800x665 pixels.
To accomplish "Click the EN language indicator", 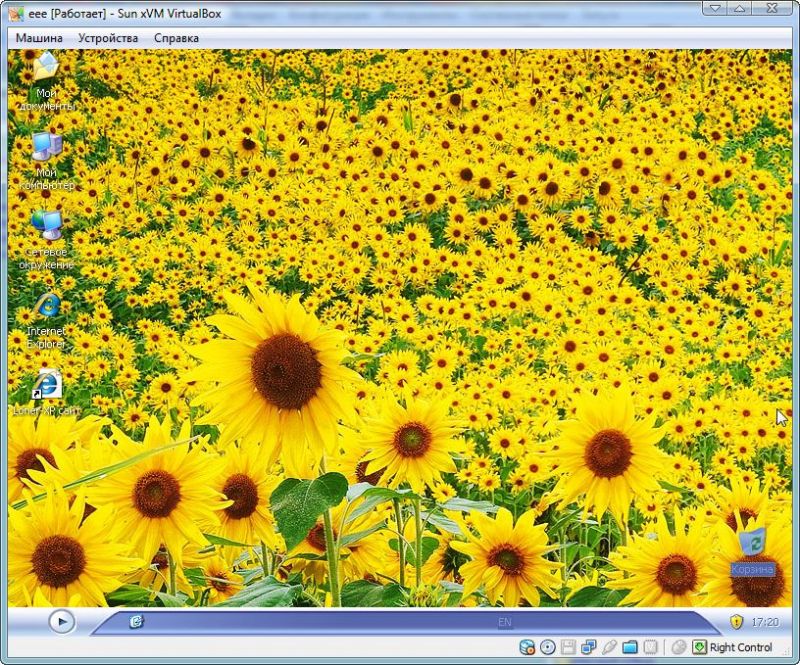I will (505, 622).
